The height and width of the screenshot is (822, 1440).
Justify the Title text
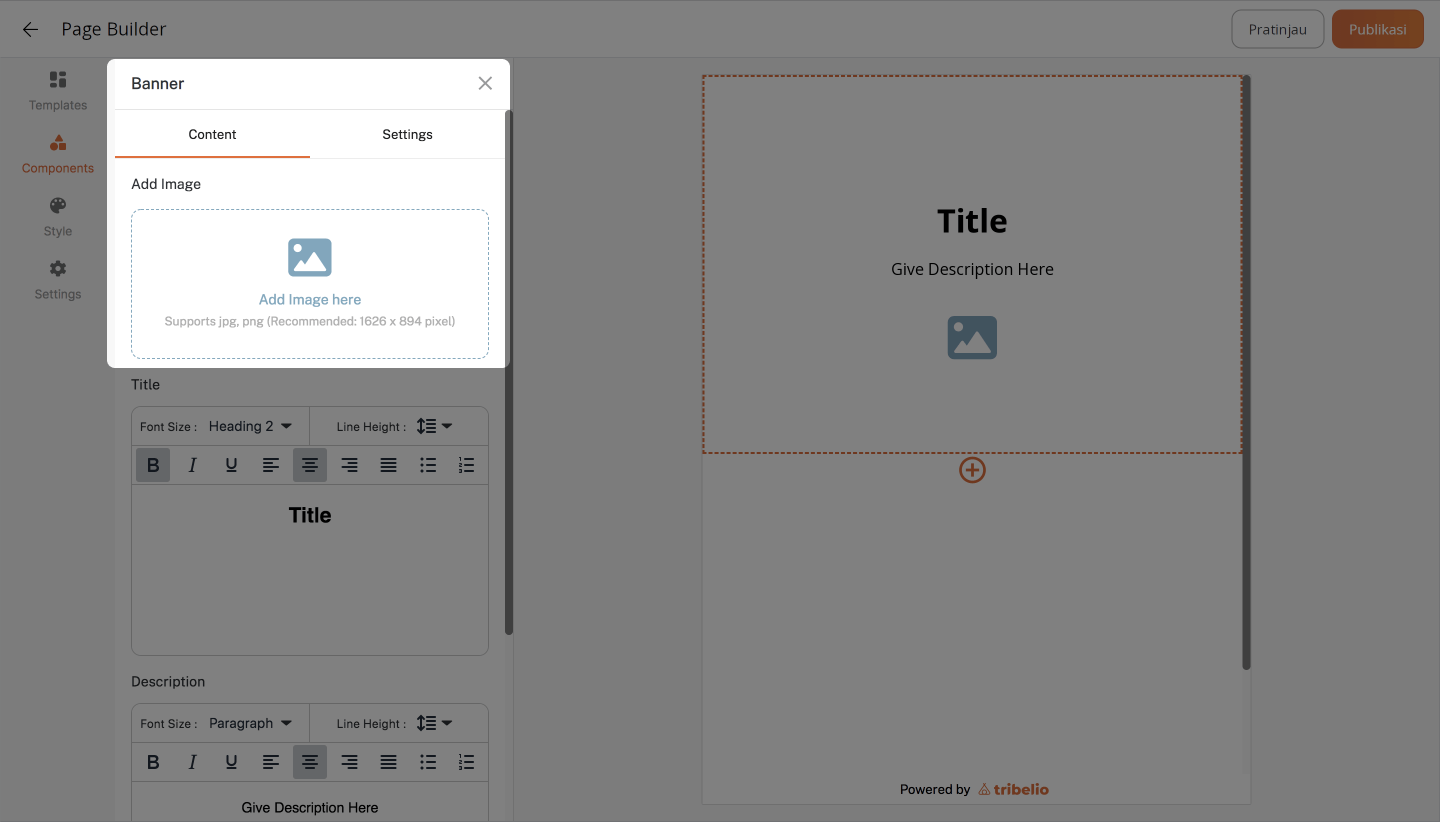(388, 465)
